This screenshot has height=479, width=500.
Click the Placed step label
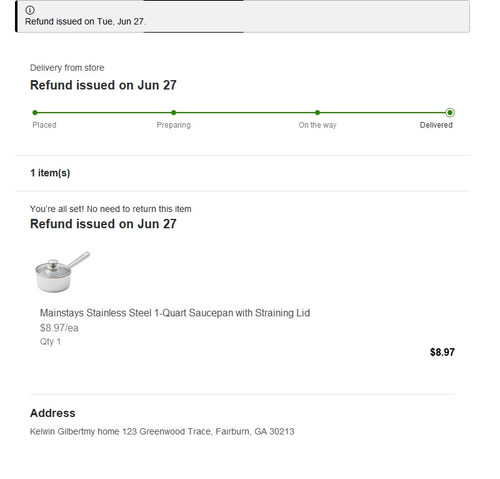[x=44, y=125]
